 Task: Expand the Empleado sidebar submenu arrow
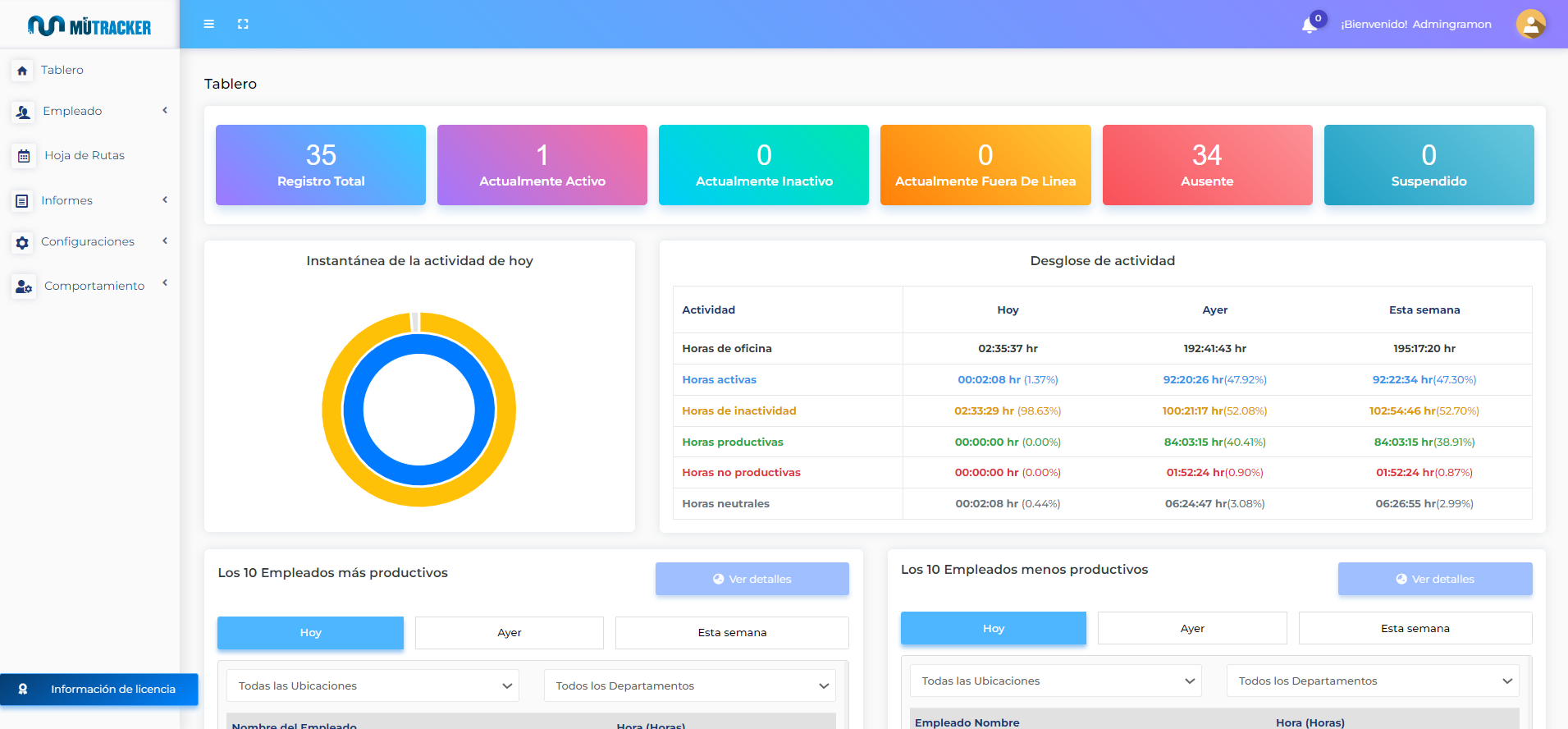(x=165, y=111)
